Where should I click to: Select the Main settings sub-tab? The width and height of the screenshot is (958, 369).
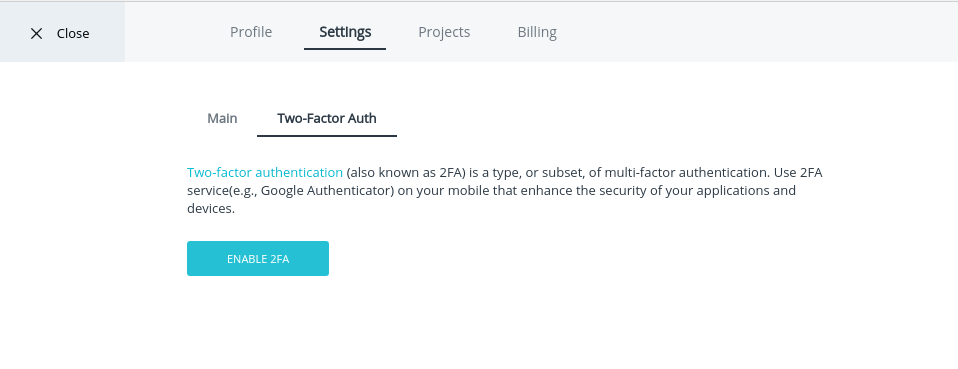[222, 118]
